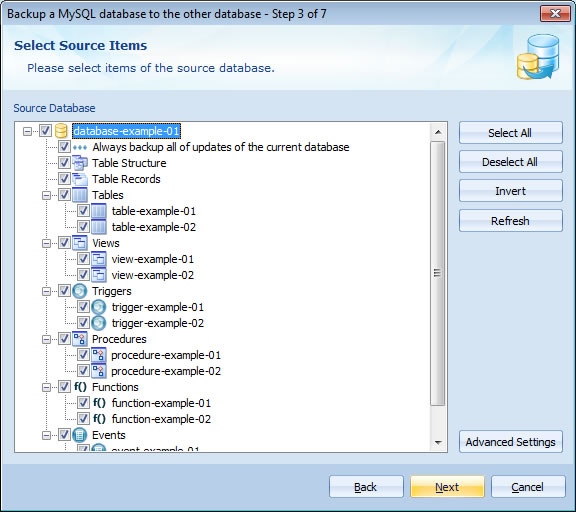Select the table-example-02 row label
The height and width of the screenshot is (512, 576).
(154, 227)
